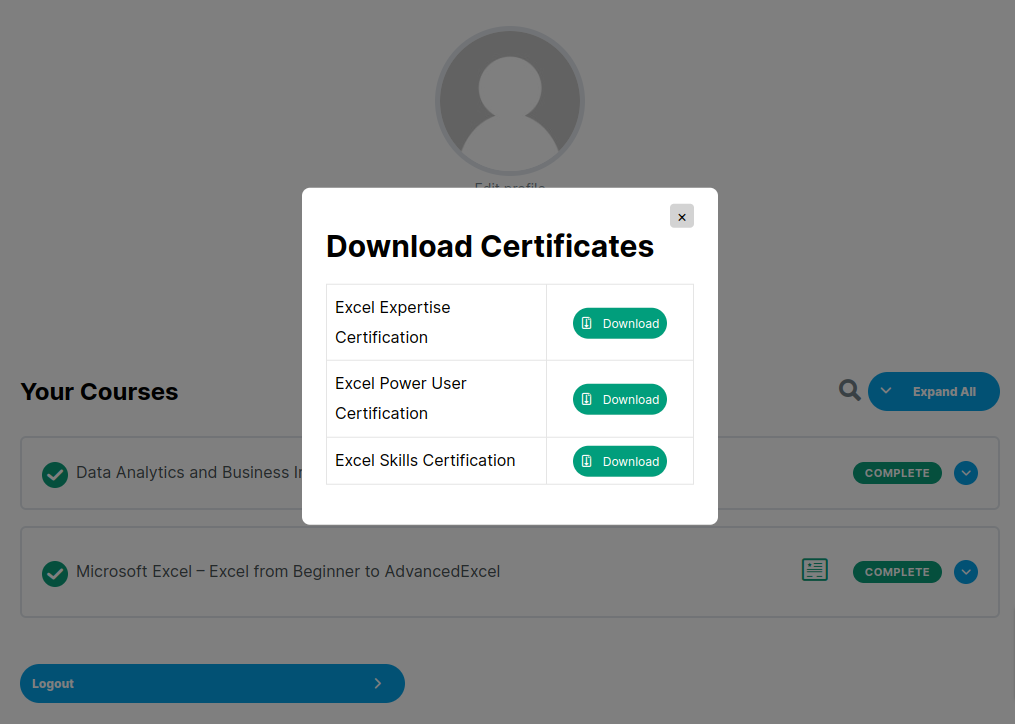Download the Excel Expertise Certification
The width and height of the screenshot is (1015, 724).
click(x=619, y=323)
